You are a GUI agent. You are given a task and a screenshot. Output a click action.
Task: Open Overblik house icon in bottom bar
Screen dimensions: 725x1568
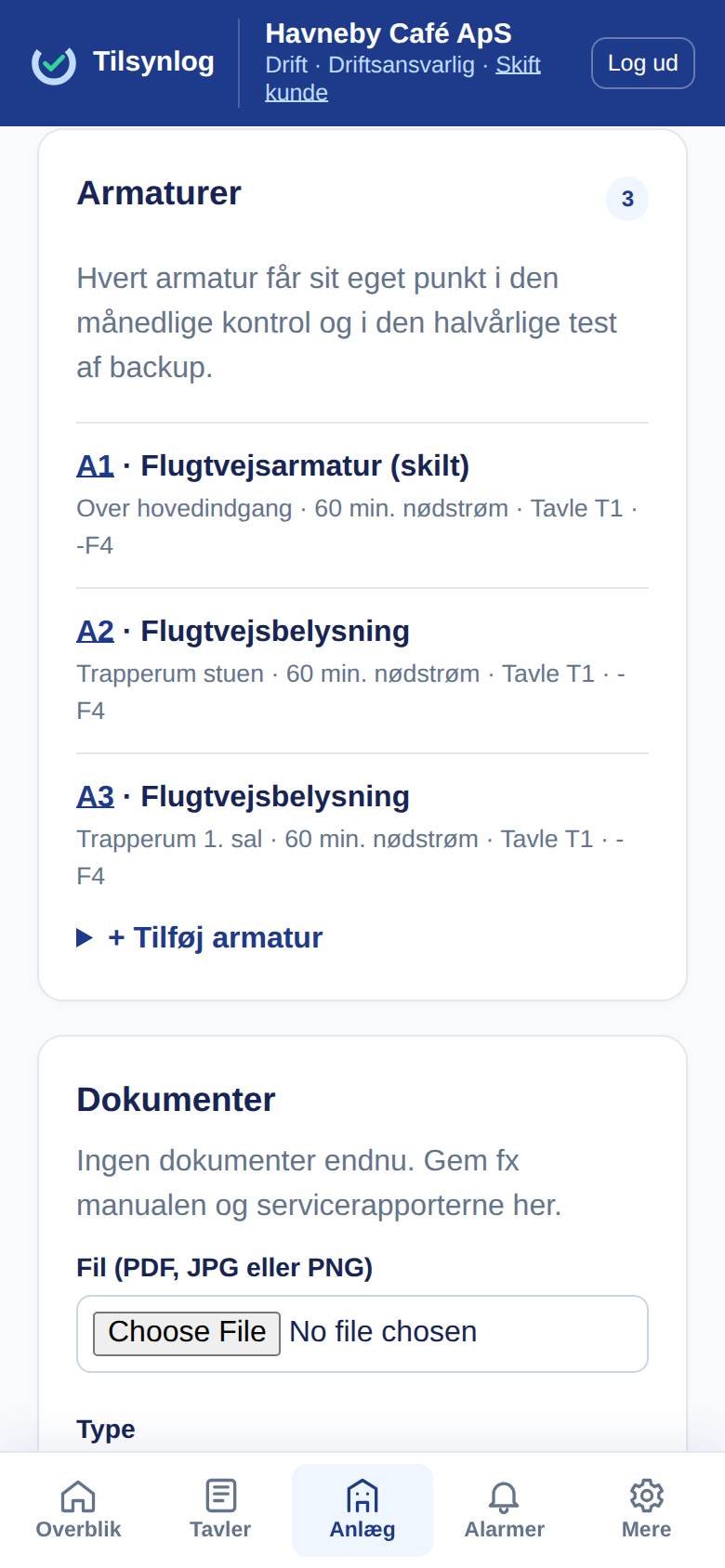point(78,1496)
